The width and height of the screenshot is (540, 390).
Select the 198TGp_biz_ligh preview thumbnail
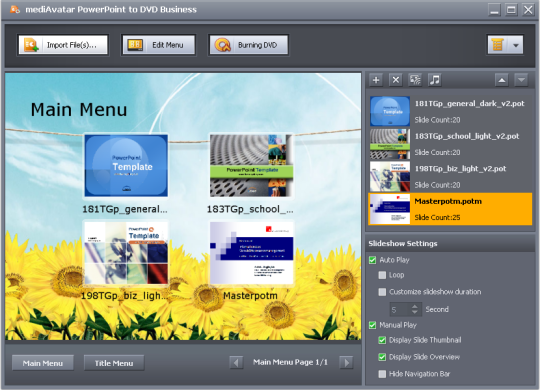click(x=126, y=253)
